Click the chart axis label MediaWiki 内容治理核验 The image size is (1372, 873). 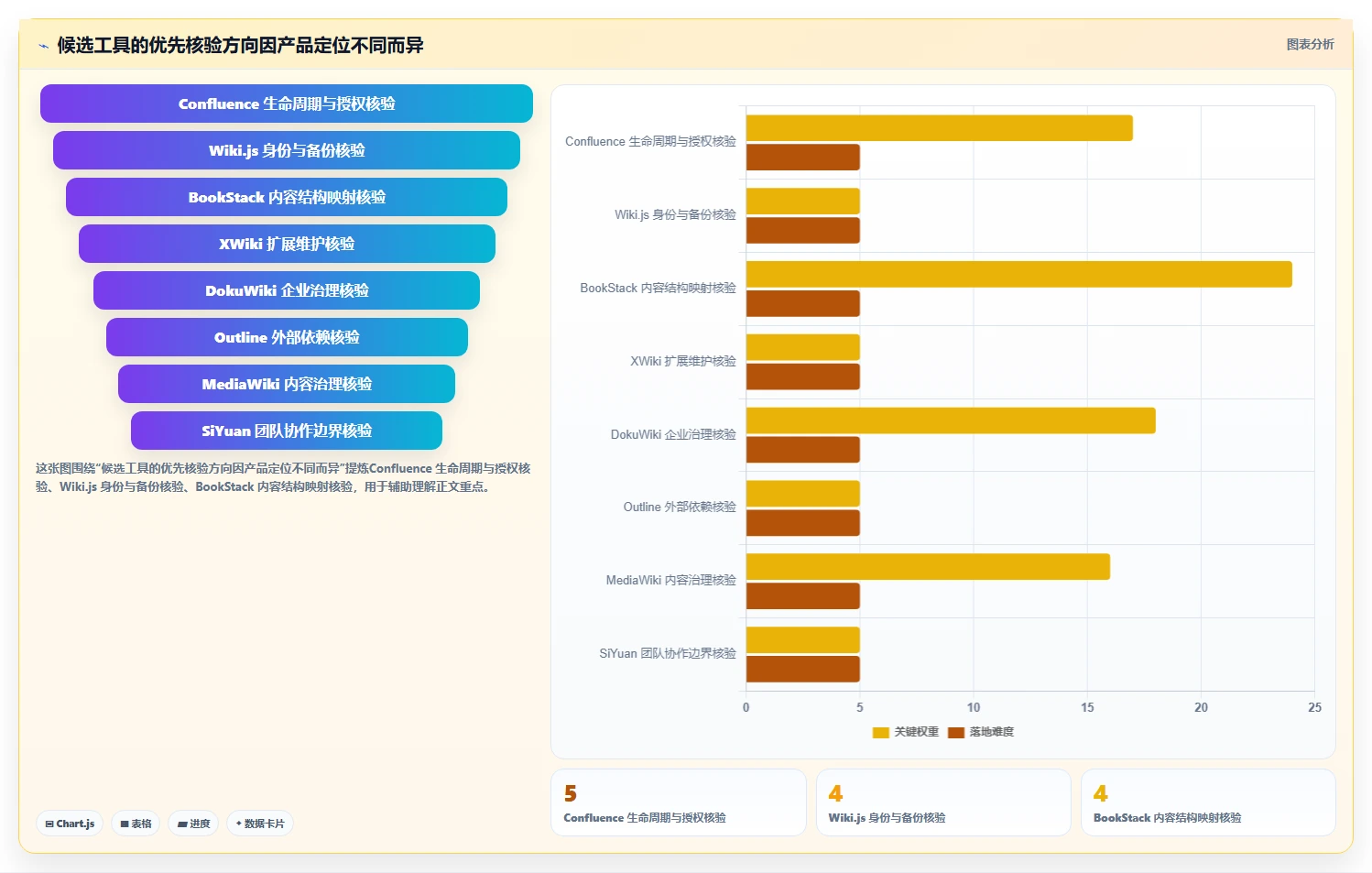pos(670,581)
